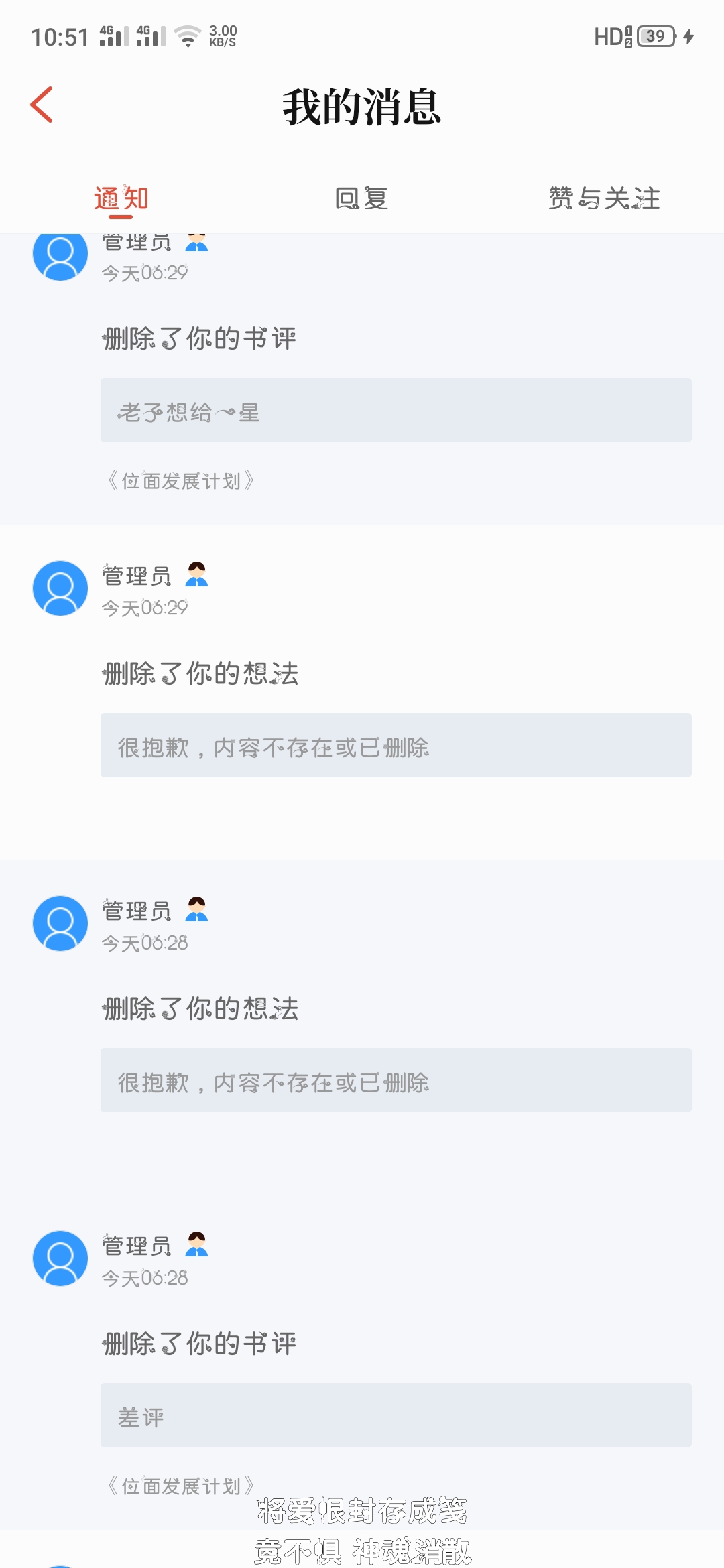The height and width of the screenshot is (1568, 724).
Task: Open the quoted review 差评
Action: (x=396, y=1415)
